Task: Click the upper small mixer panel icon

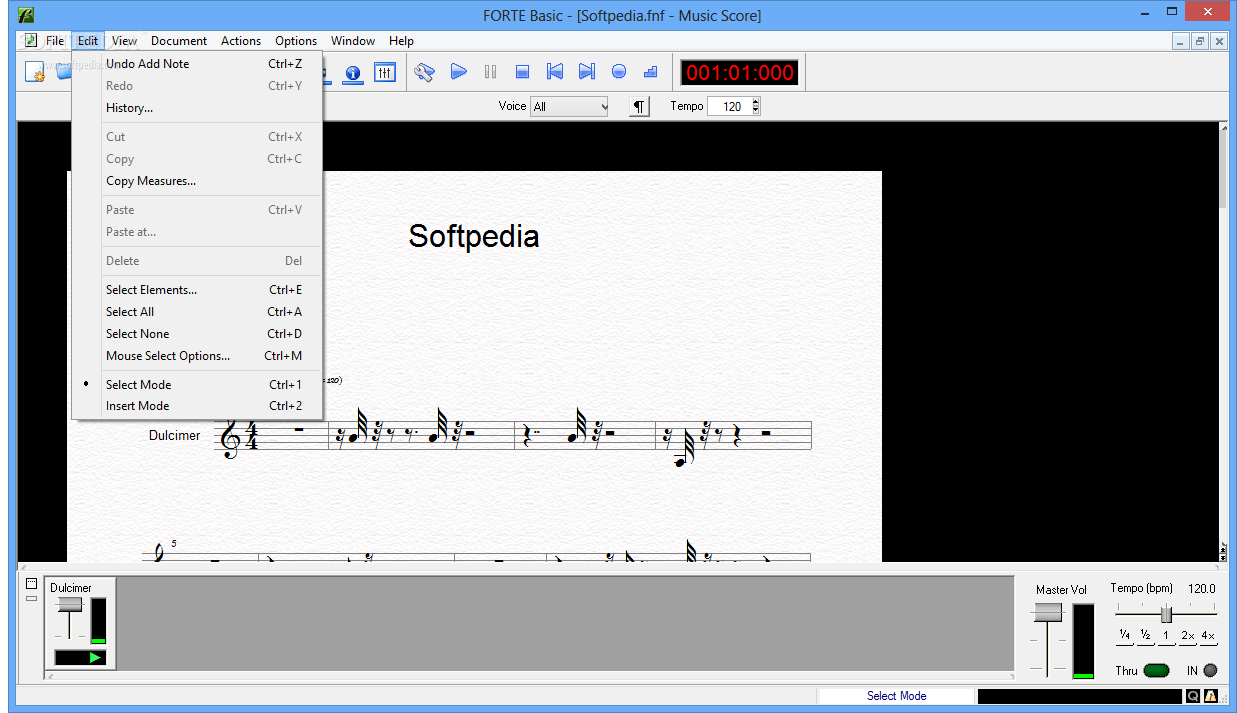Action: pos(31,583)
